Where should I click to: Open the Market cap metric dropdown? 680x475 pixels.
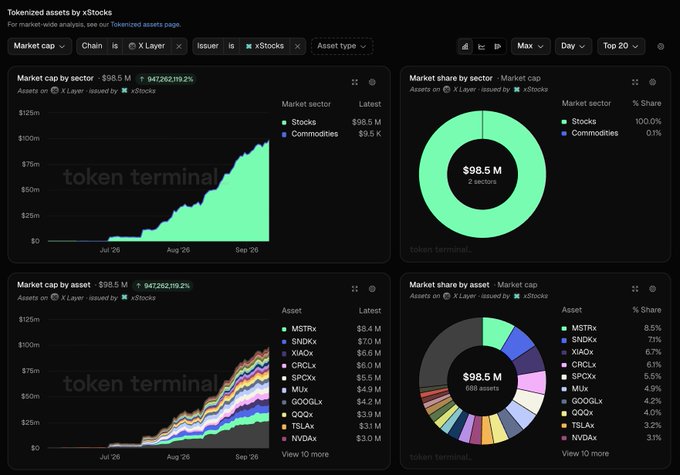click(39, 46)
